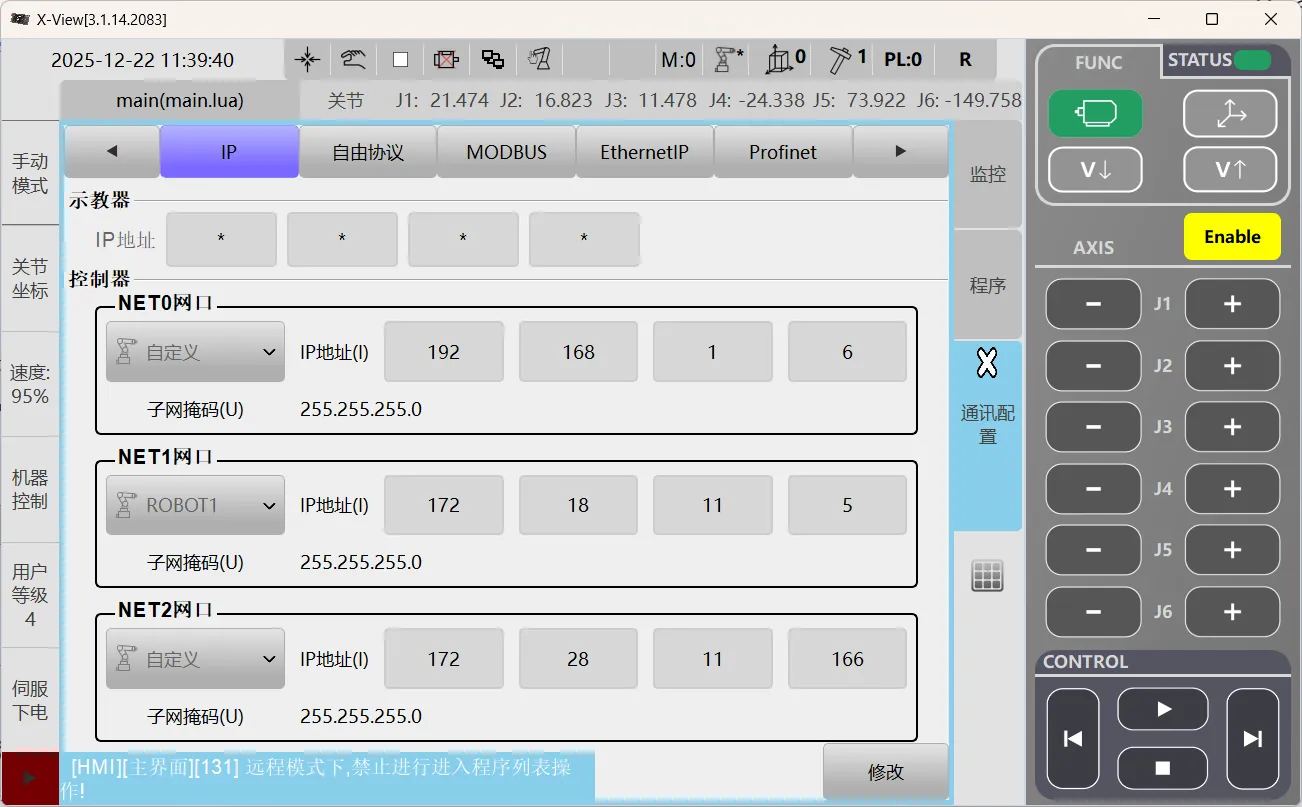This screenshot has height=807, width=1302.
Task: Jog J6 axis in minus direction
Action: (x=1093, y=612)
